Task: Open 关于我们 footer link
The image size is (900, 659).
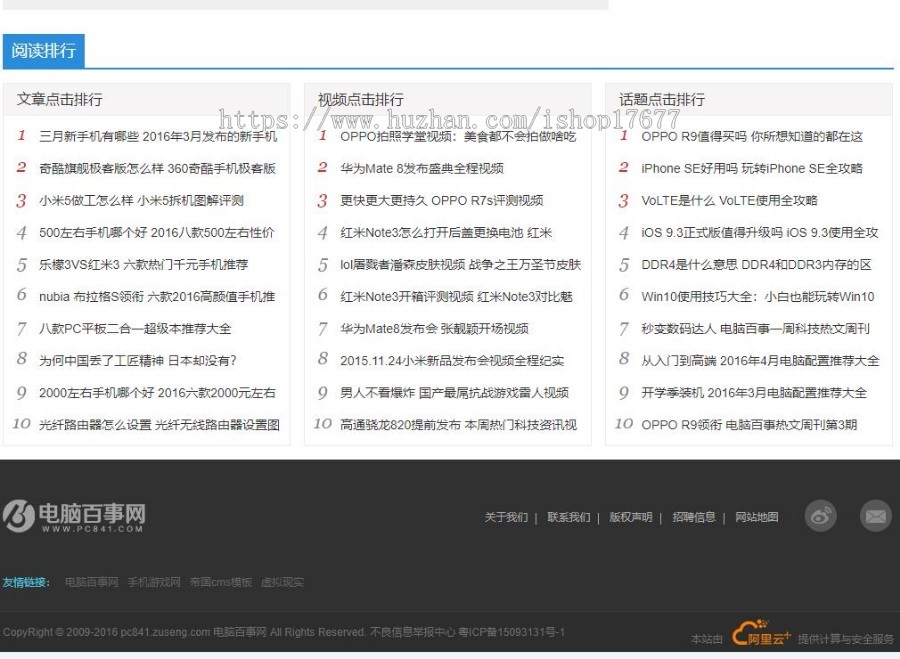Action: tap(506, 517)
